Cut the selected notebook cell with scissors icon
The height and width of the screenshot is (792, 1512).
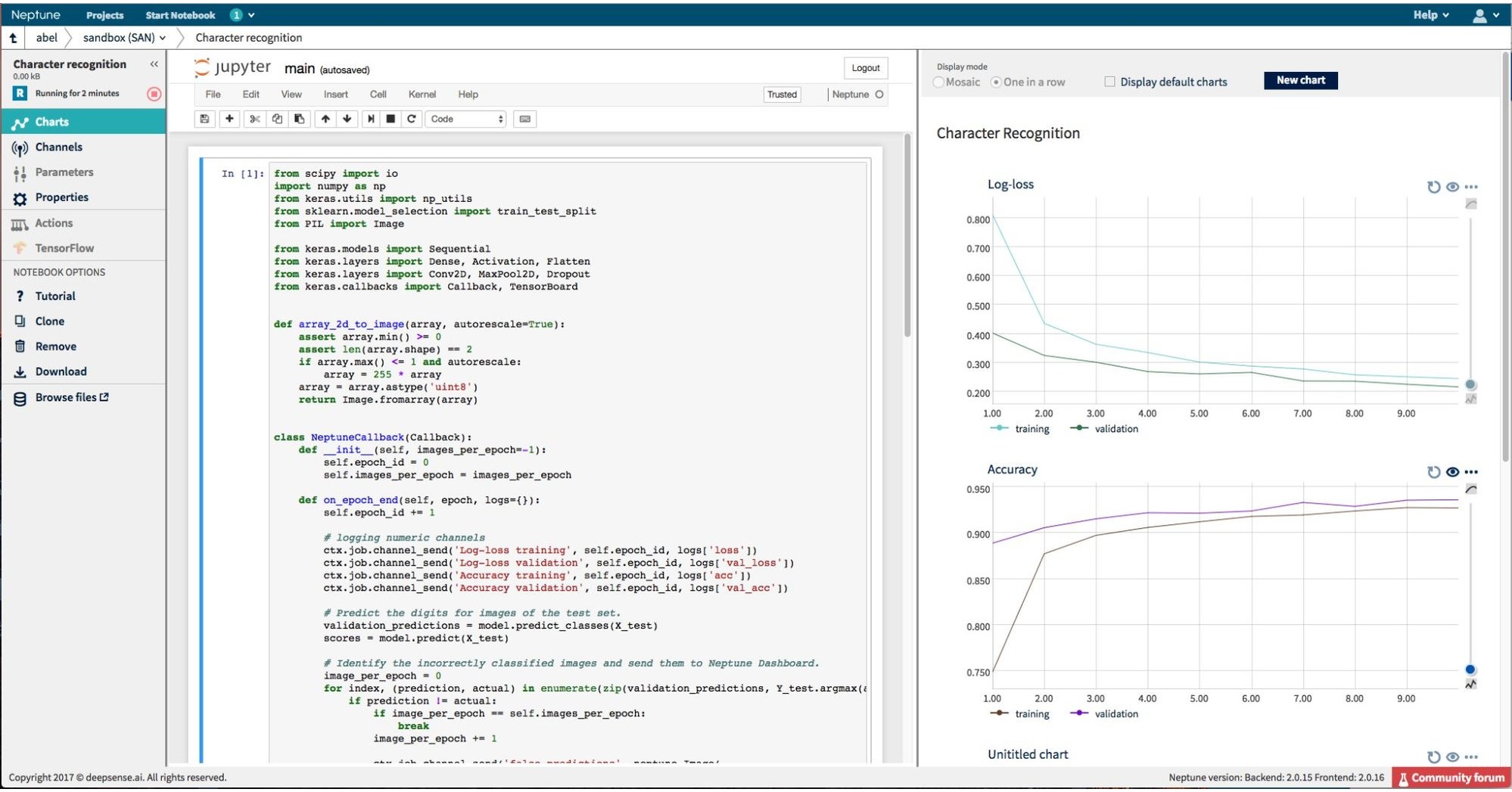point(254,119)
